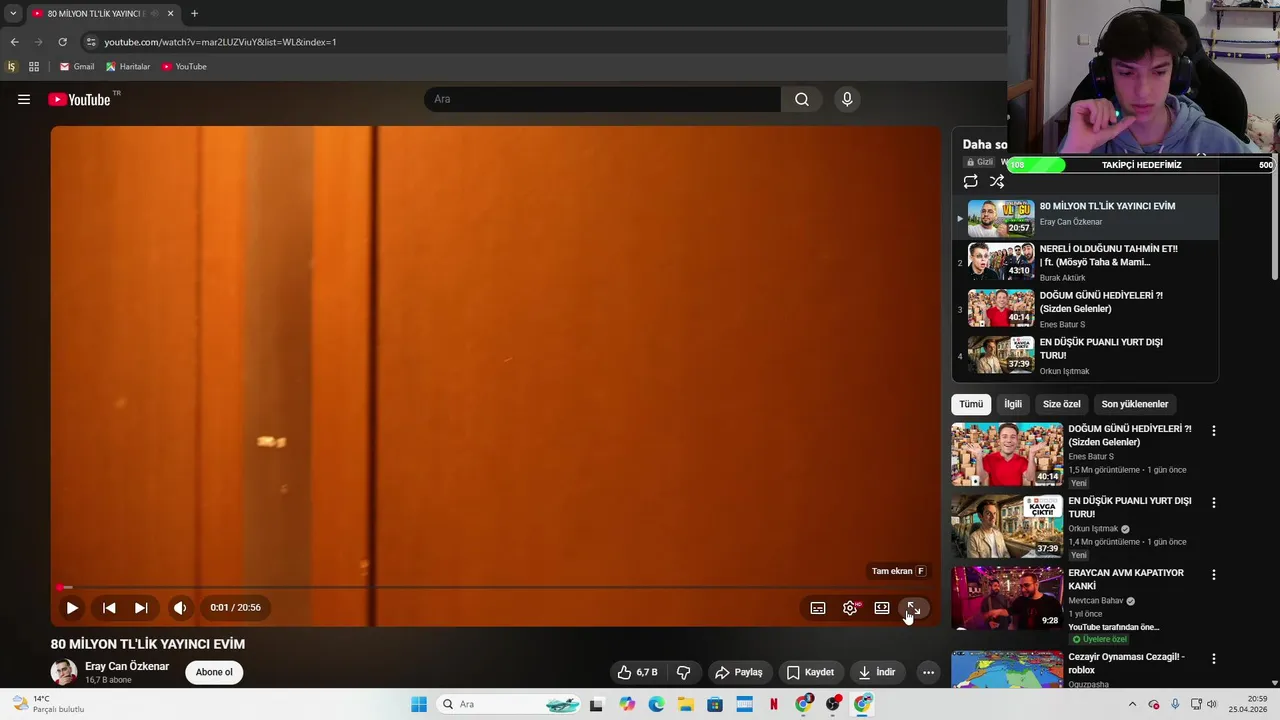Click taskbar Ara search box

tap(510, 704)
